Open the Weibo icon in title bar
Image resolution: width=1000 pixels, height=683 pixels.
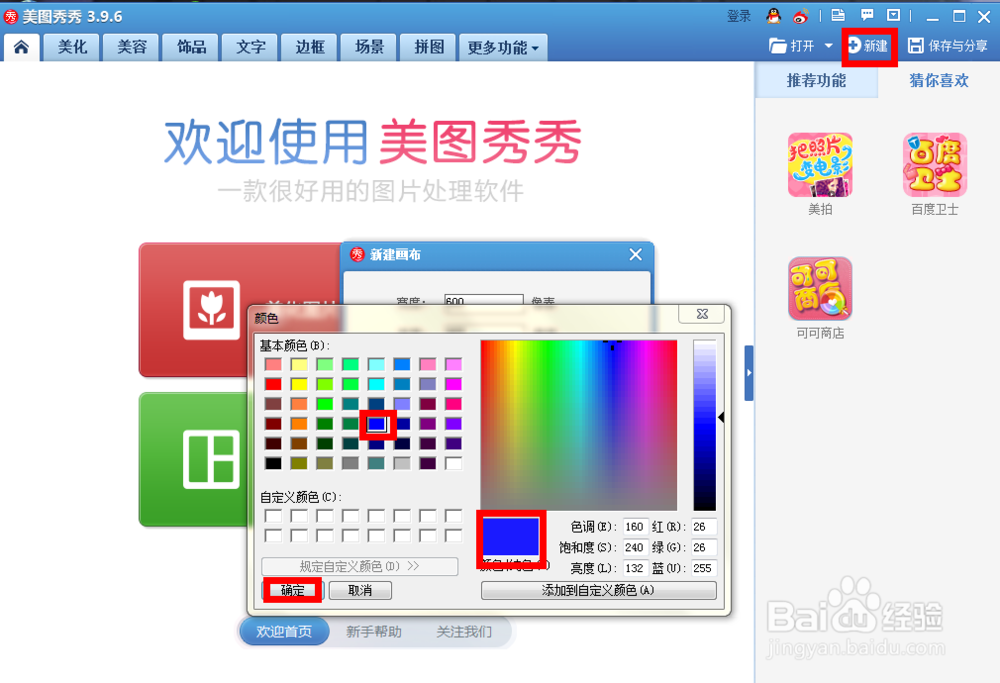[801, 16]
